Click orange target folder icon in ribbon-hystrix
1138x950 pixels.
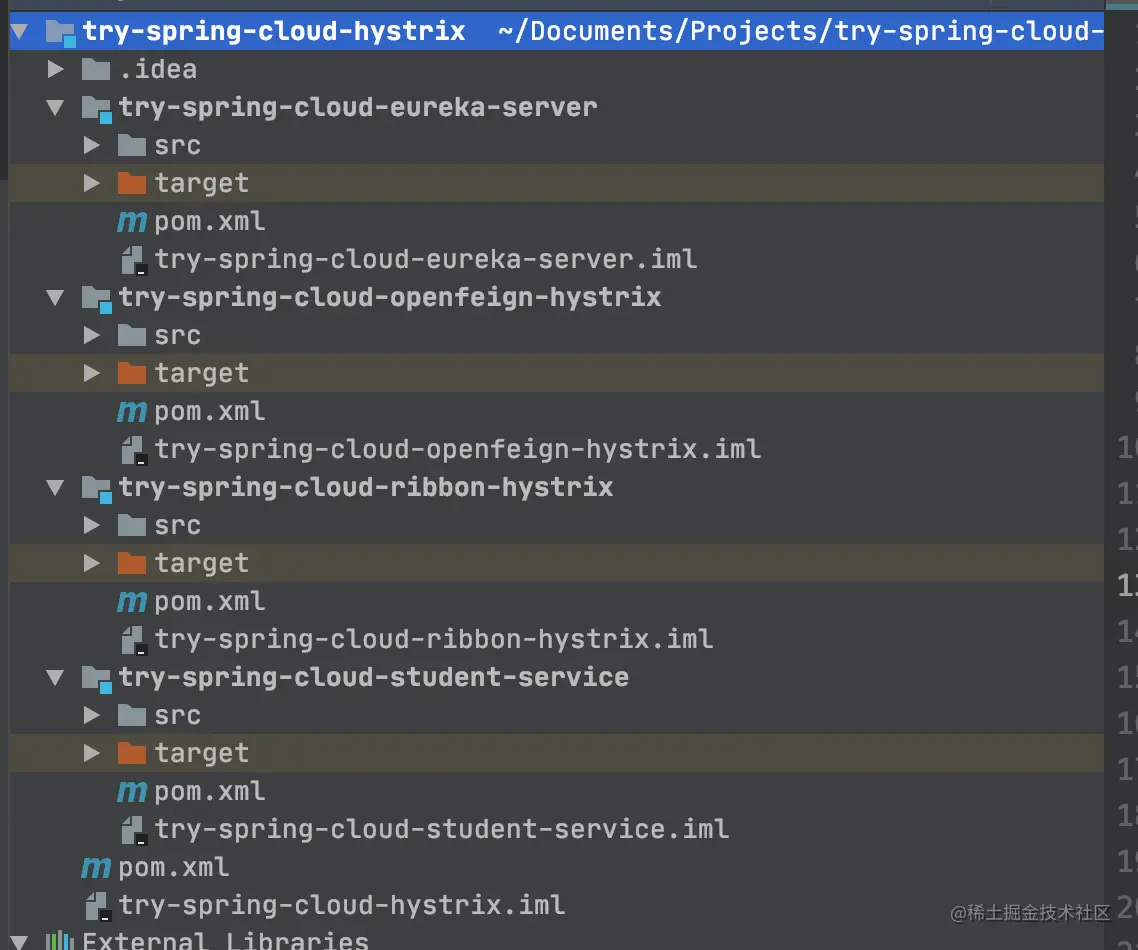click(132, 563)
